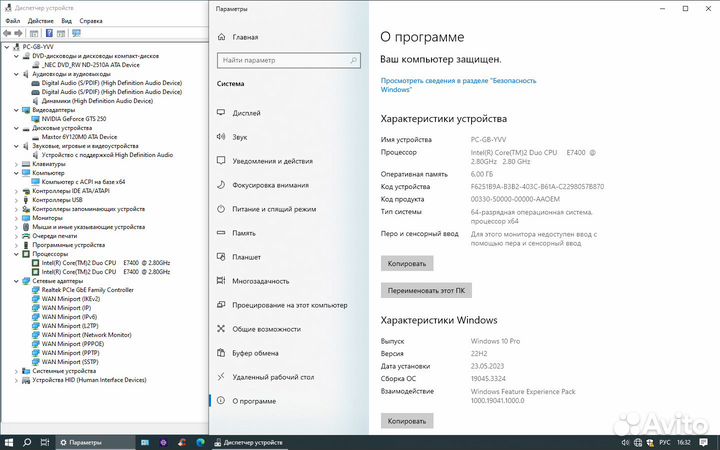Image resolution: width=720 pixels, height=450 pixels.
Task: Click the Rename this PC (Переименовать этот ПК) button
Action: 426,290
